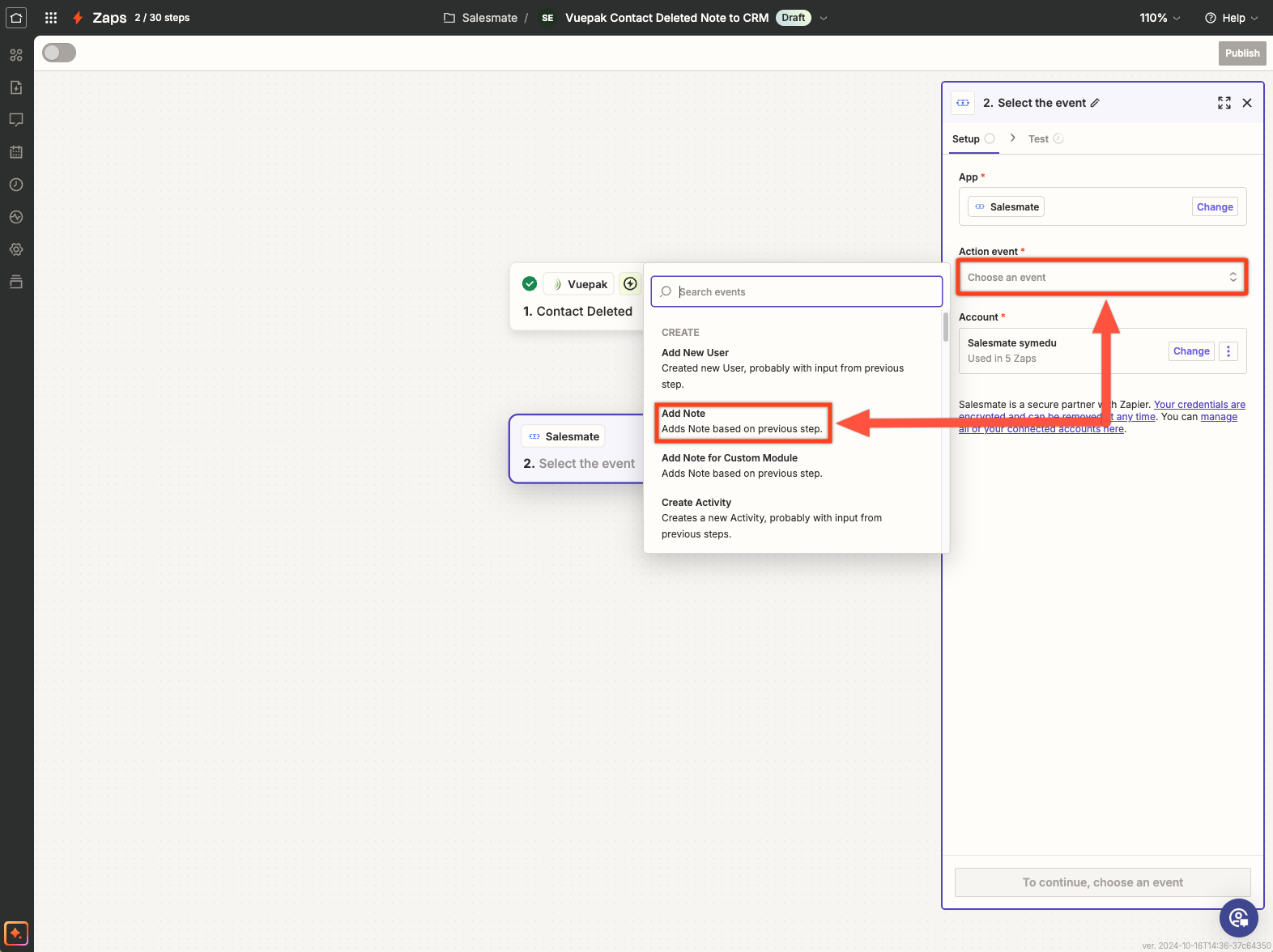The width and height of the screenshot is (1273, 952).
Task: Switch to the Test tab
Action: click(x=1038, y=139)
